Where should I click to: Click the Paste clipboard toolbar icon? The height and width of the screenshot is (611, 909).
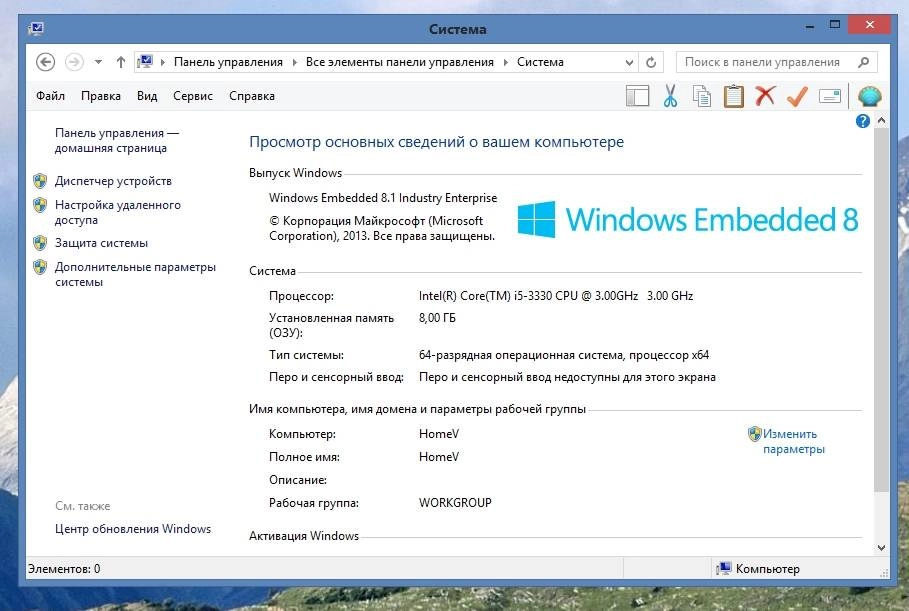[x=734, y=96]
